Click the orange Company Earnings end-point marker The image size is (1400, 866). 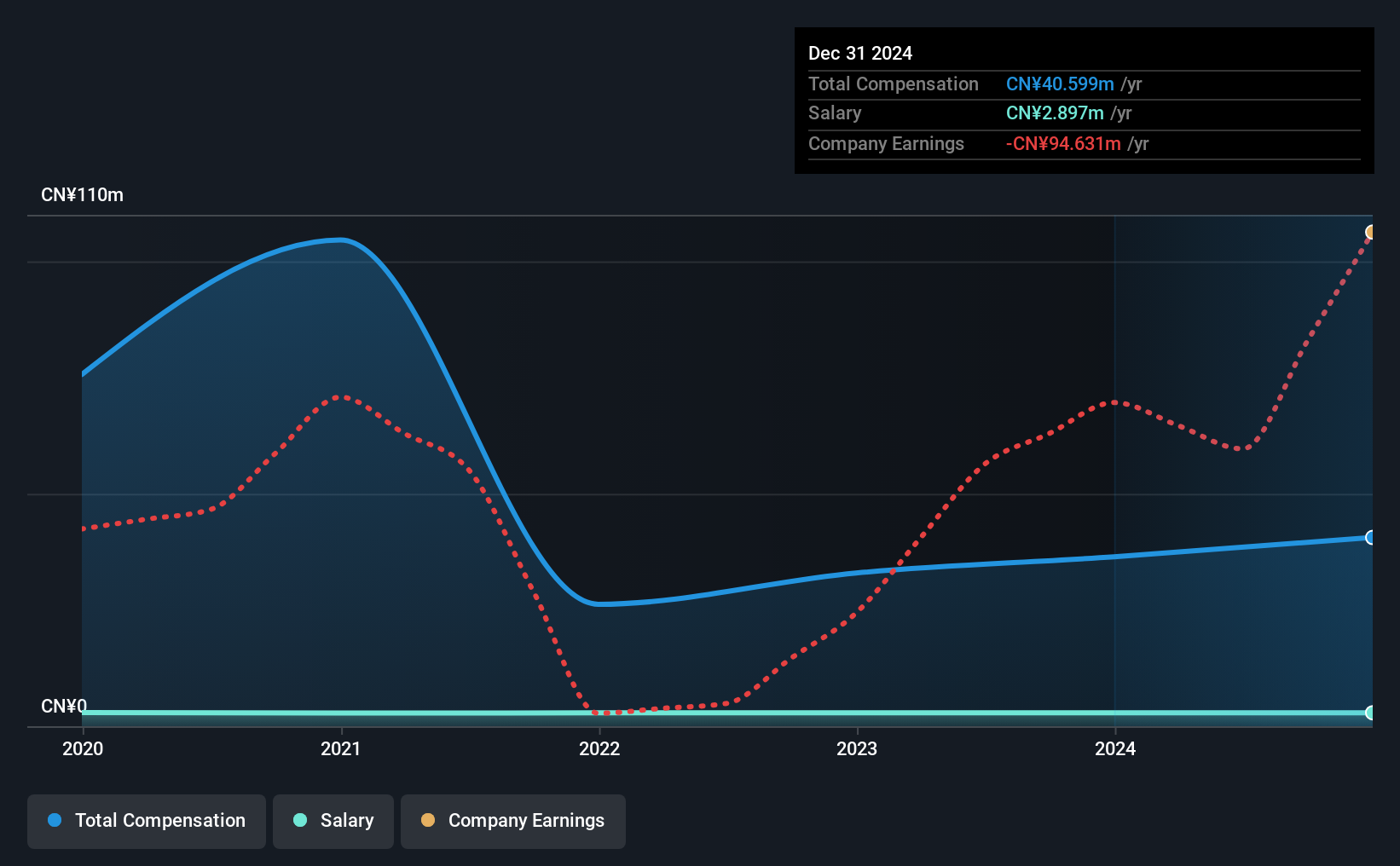point(1370,232)
